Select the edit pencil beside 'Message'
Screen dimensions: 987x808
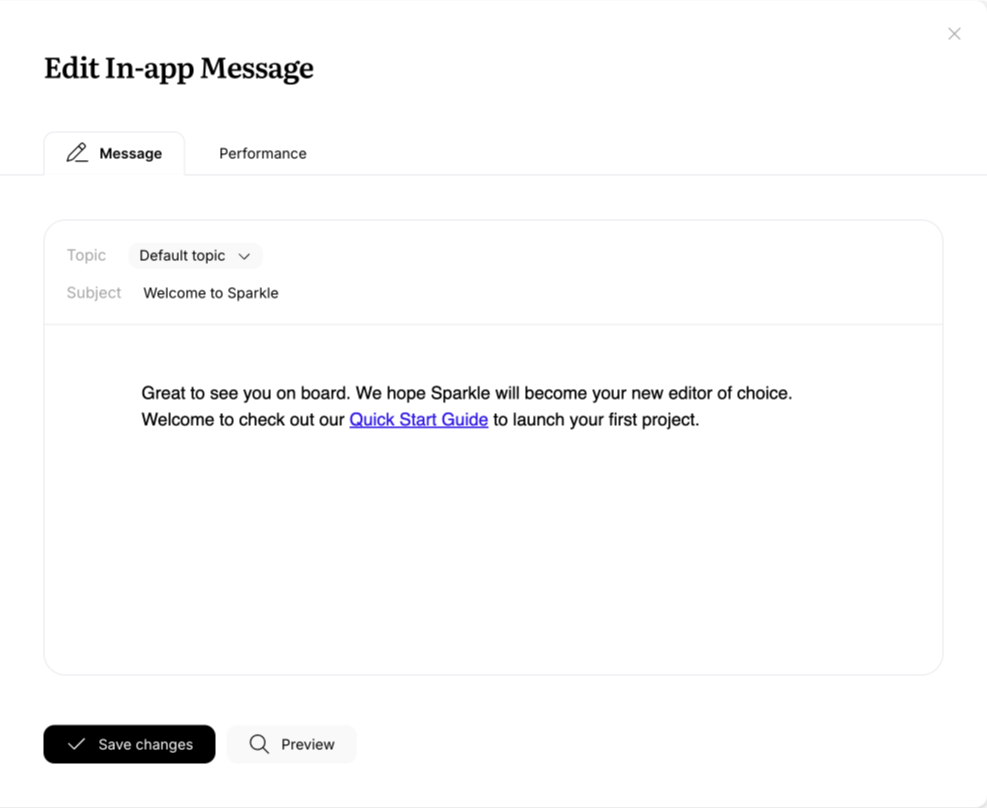point(78,152)
